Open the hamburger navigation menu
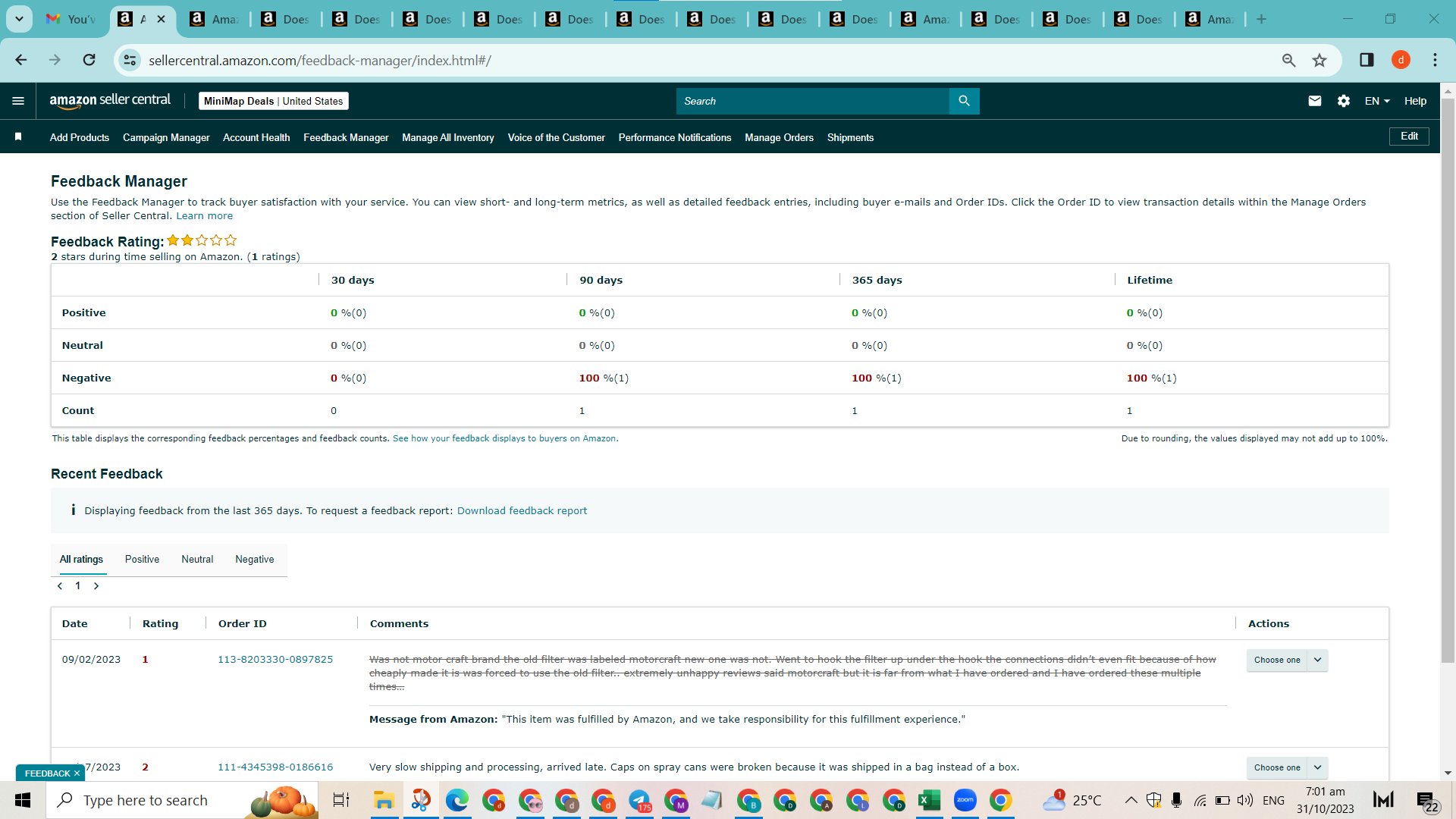The height and width of the screenshot is (819, 1456). (x=18, y=101)
